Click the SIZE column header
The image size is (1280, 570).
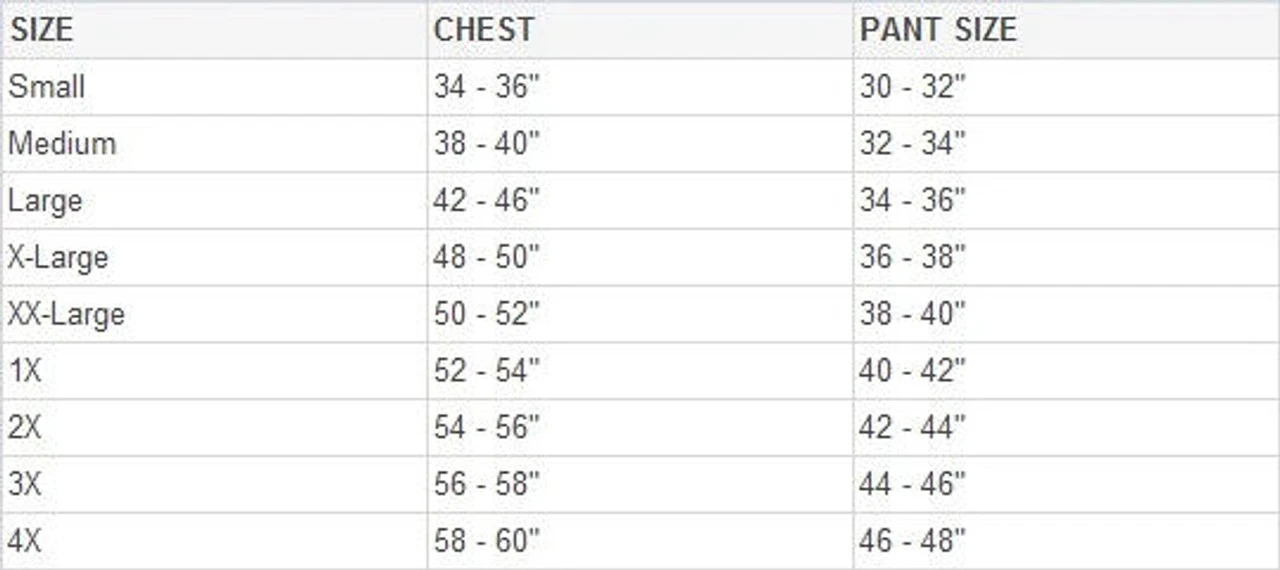(x=44, y=30)
